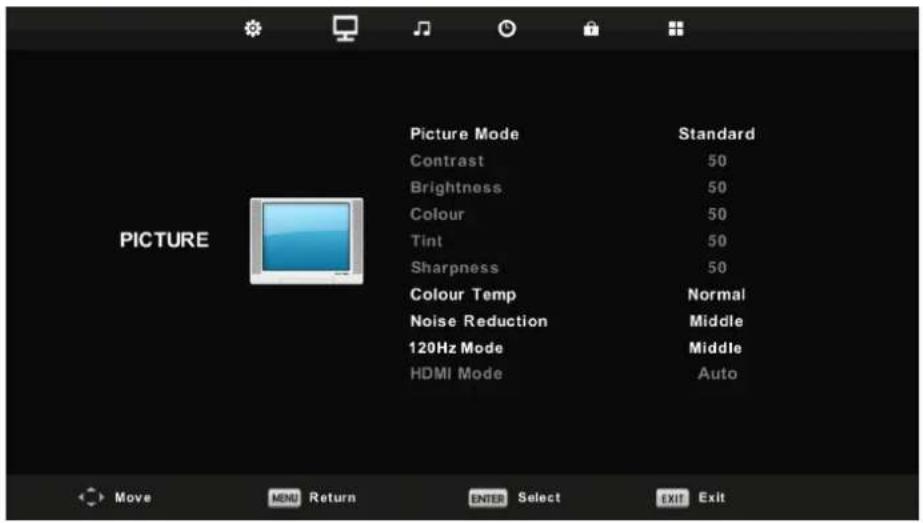The image size is (923, 523).
Task: Click the Sharpness value 50
Action: click(x=717, y=267)
